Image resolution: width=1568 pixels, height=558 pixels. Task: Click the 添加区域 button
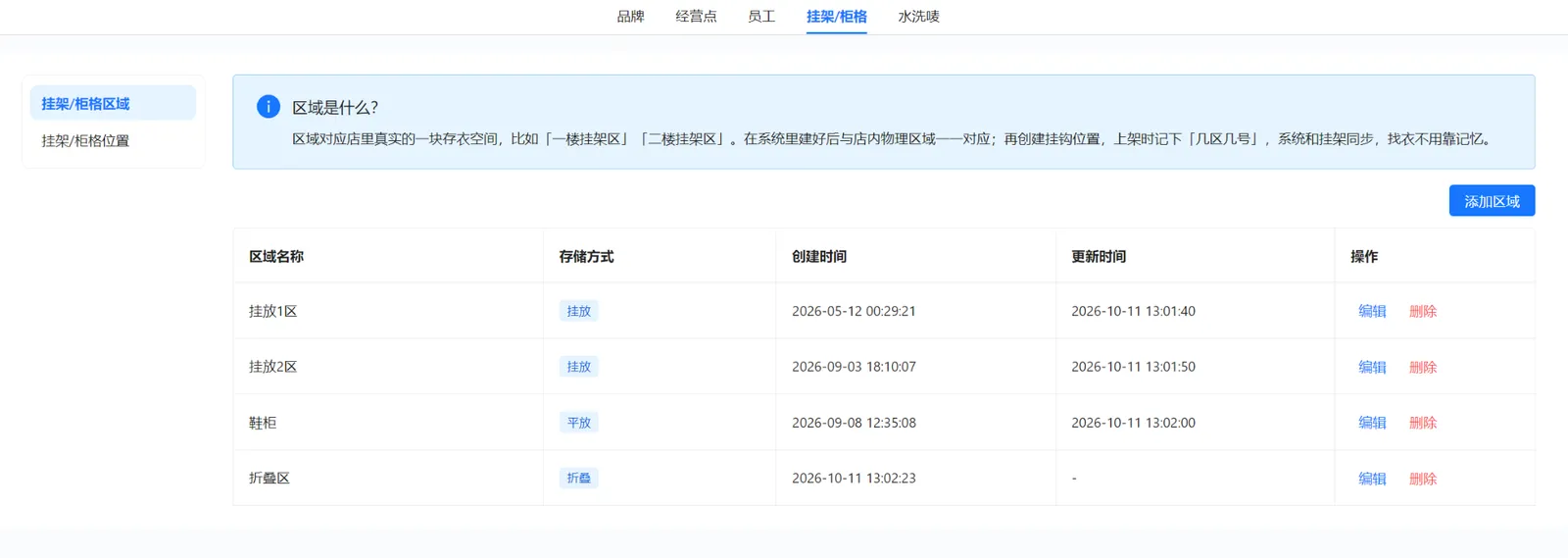1492,201
